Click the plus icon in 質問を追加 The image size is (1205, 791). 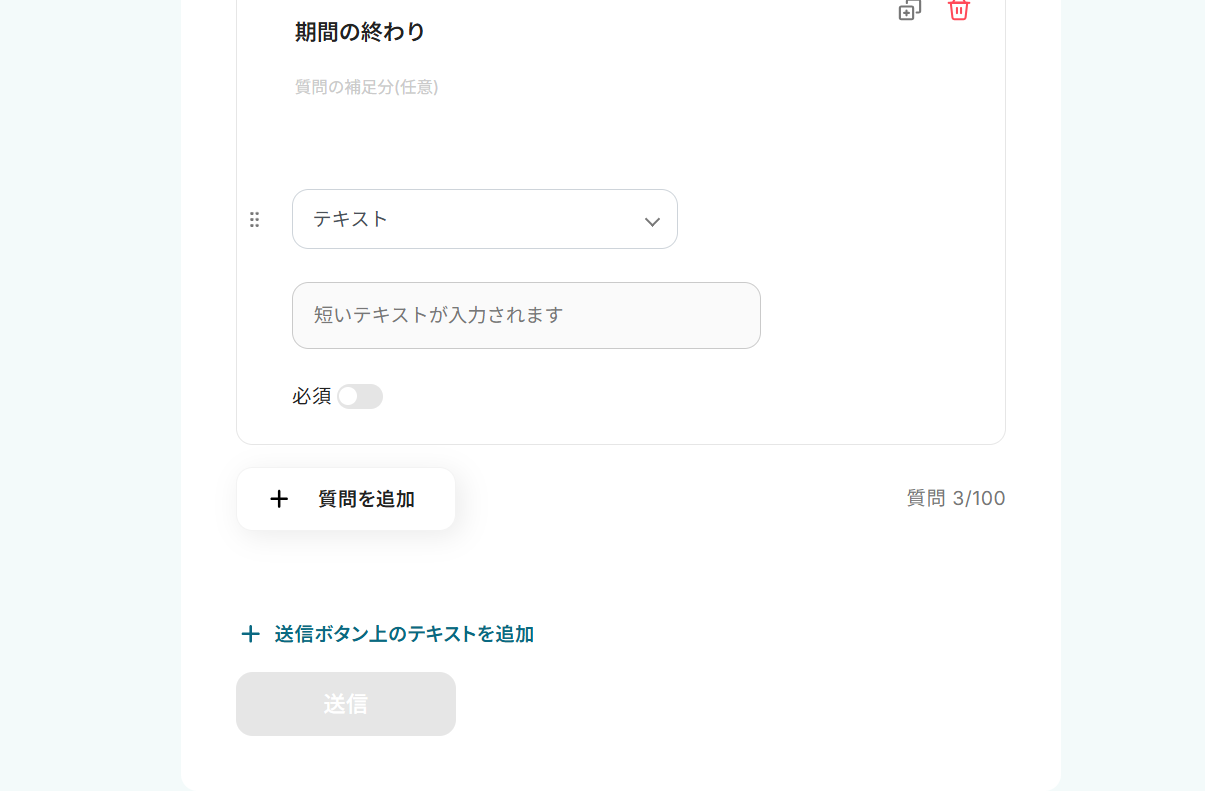click(279, 499)
